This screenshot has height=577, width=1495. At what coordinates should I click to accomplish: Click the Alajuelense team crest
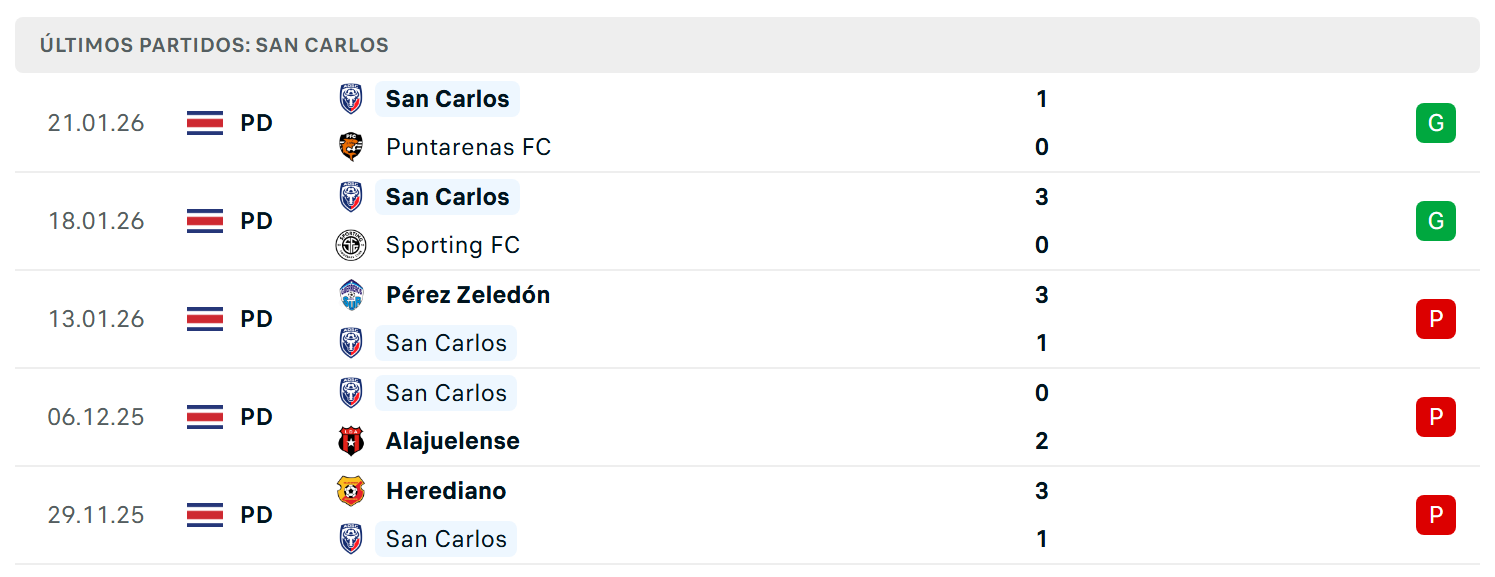click(x=351, y=441)
